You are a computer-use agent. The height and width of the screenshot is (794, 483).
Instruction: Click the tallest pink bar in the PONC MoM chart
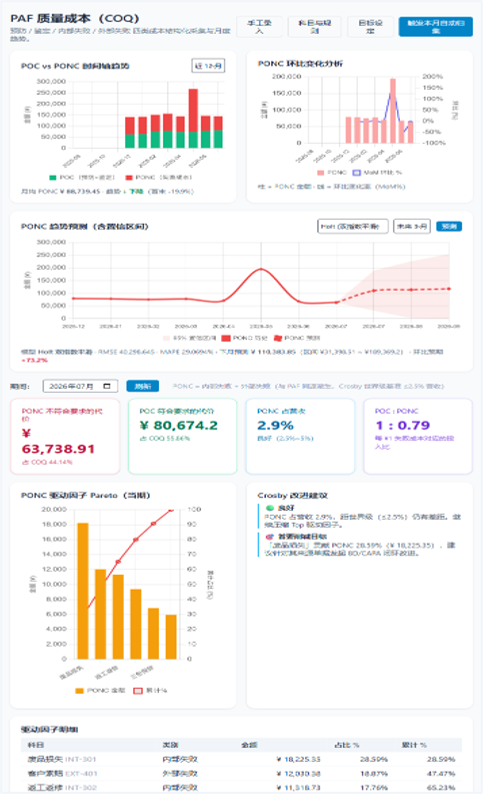[393, 110]
